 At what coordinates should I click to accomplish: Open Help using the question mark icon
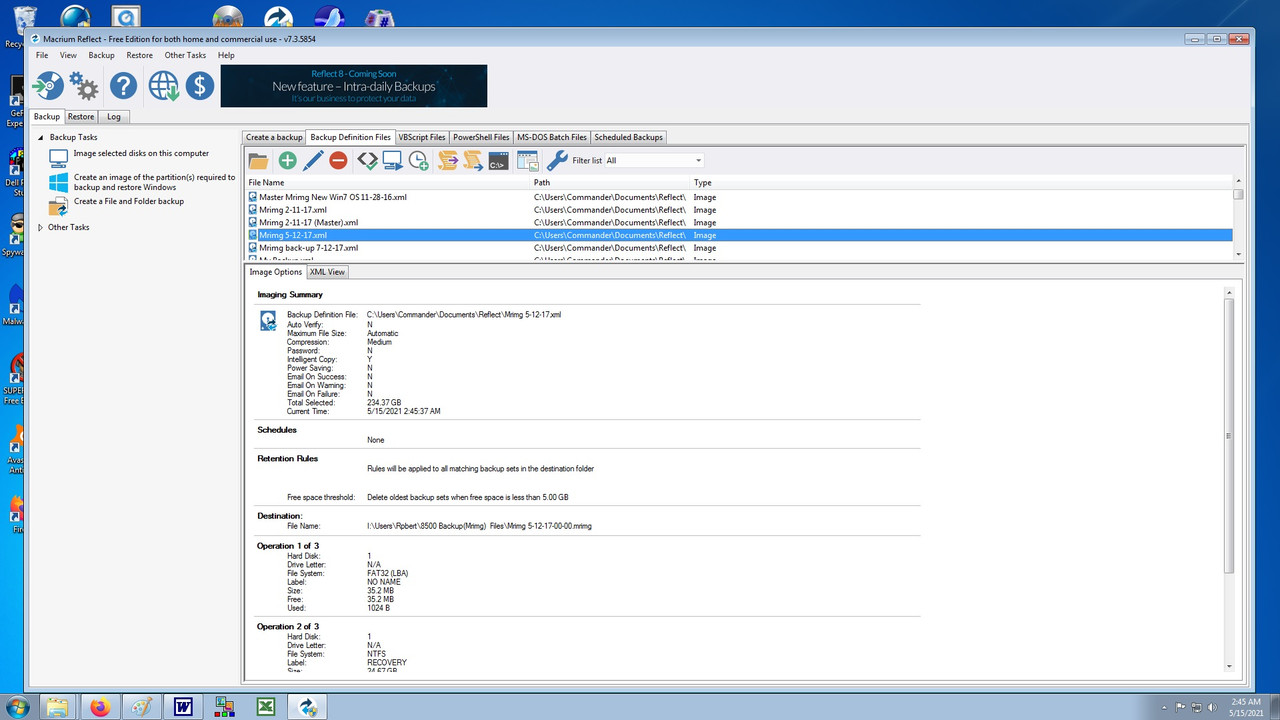pos(122,85)
